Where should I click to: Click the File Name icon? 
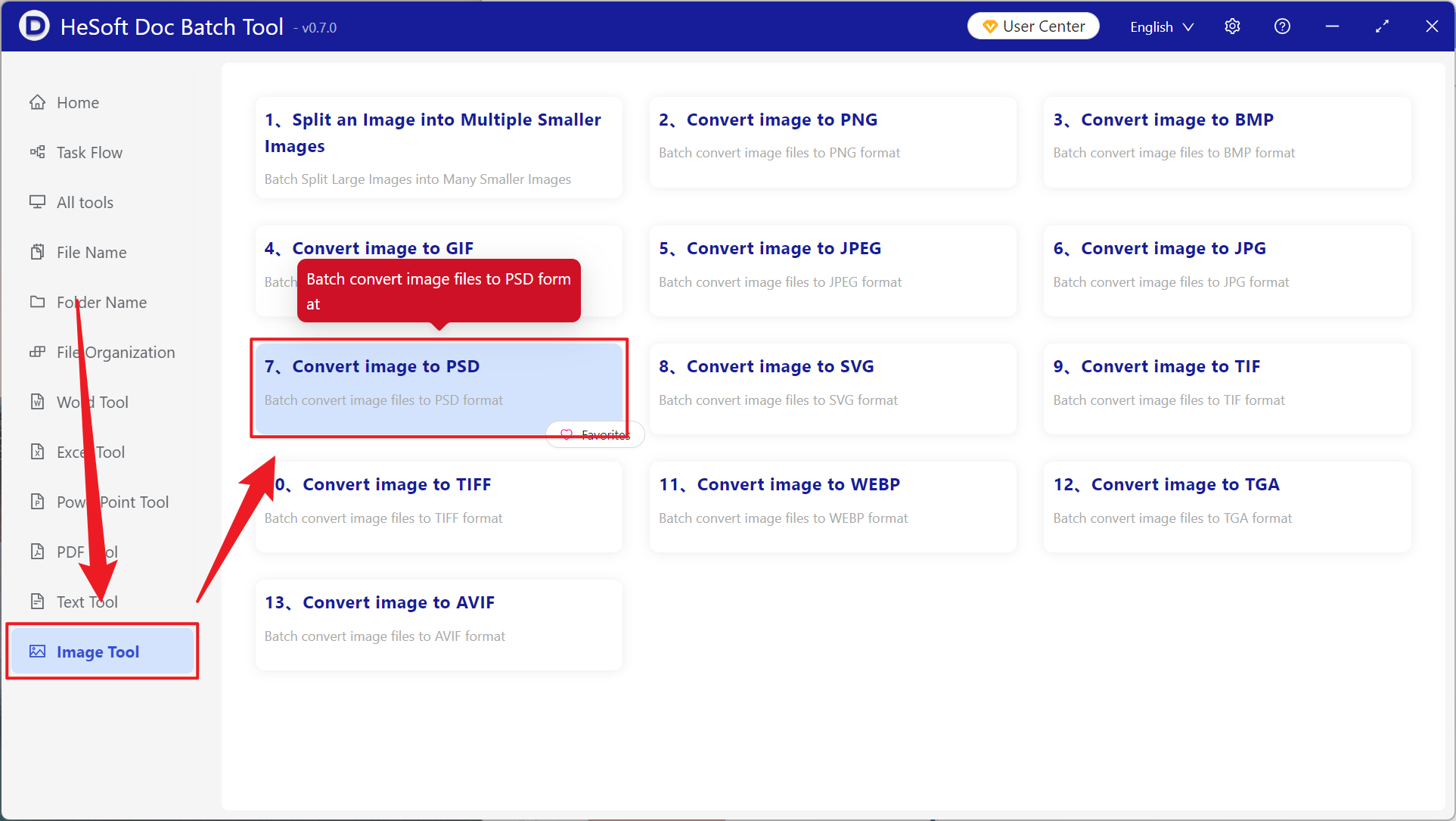click(37, 252)
